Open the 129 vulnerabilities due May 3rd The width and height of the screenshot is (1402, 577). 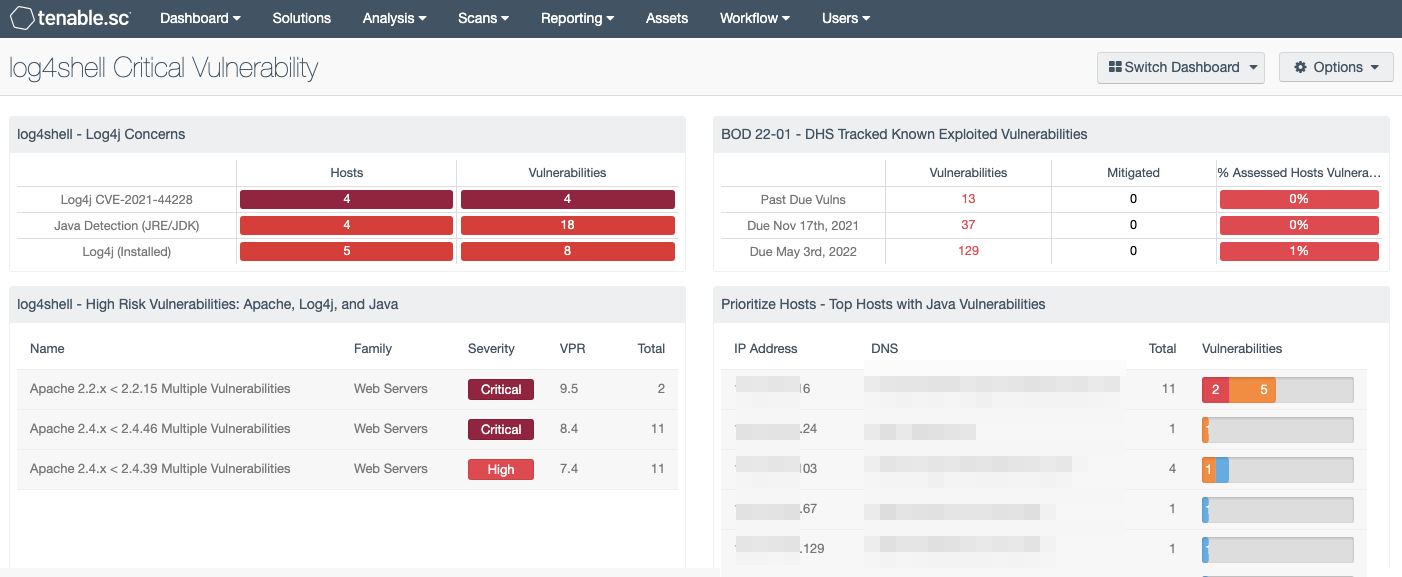click(968, 251)
